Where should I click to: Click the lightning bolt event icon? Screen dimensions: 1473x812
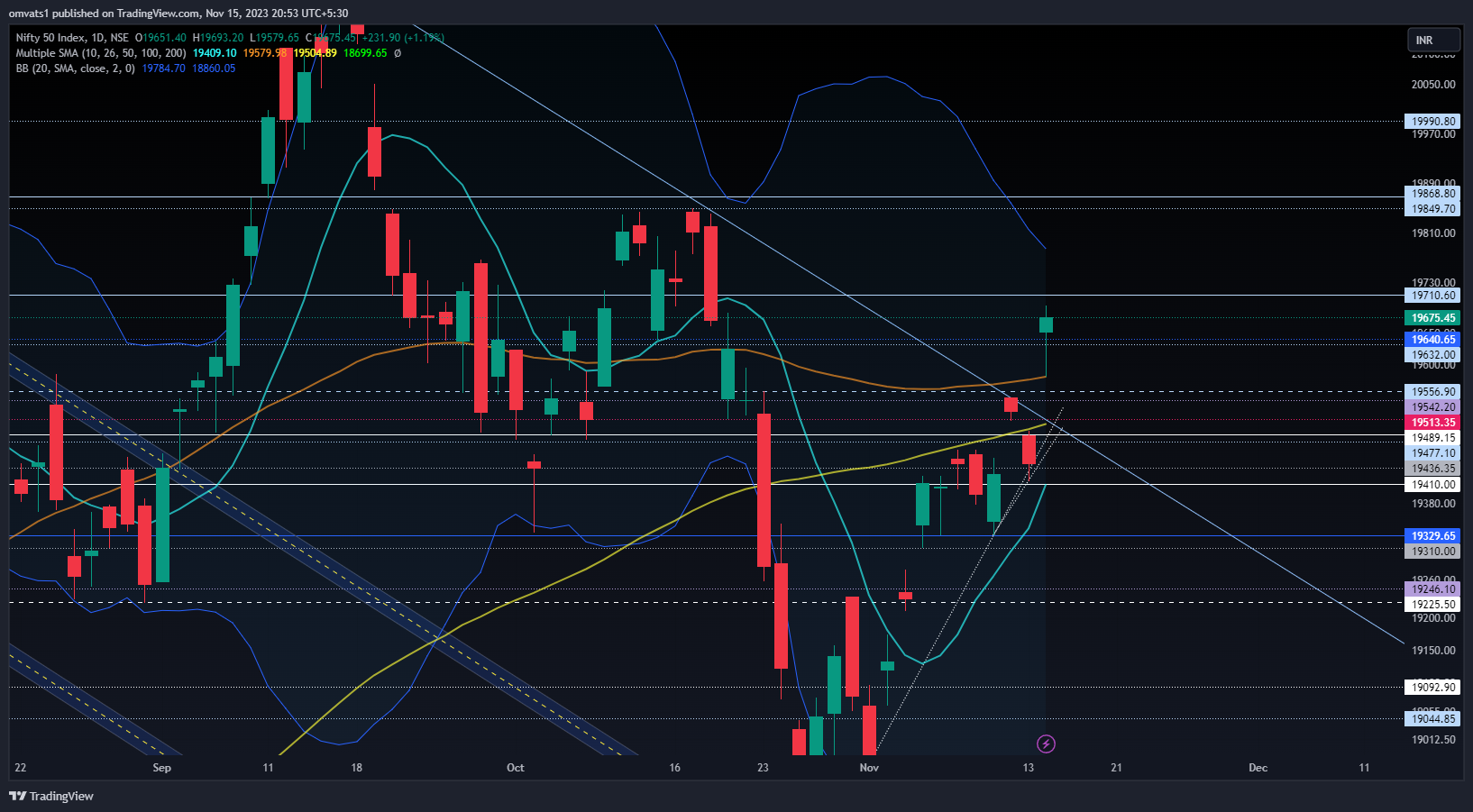tap(1046, 744)
